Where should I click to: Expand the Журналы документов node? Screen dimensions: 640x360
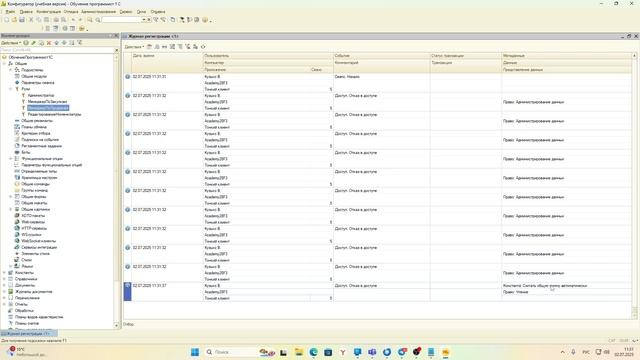click(x=4, y=291)
